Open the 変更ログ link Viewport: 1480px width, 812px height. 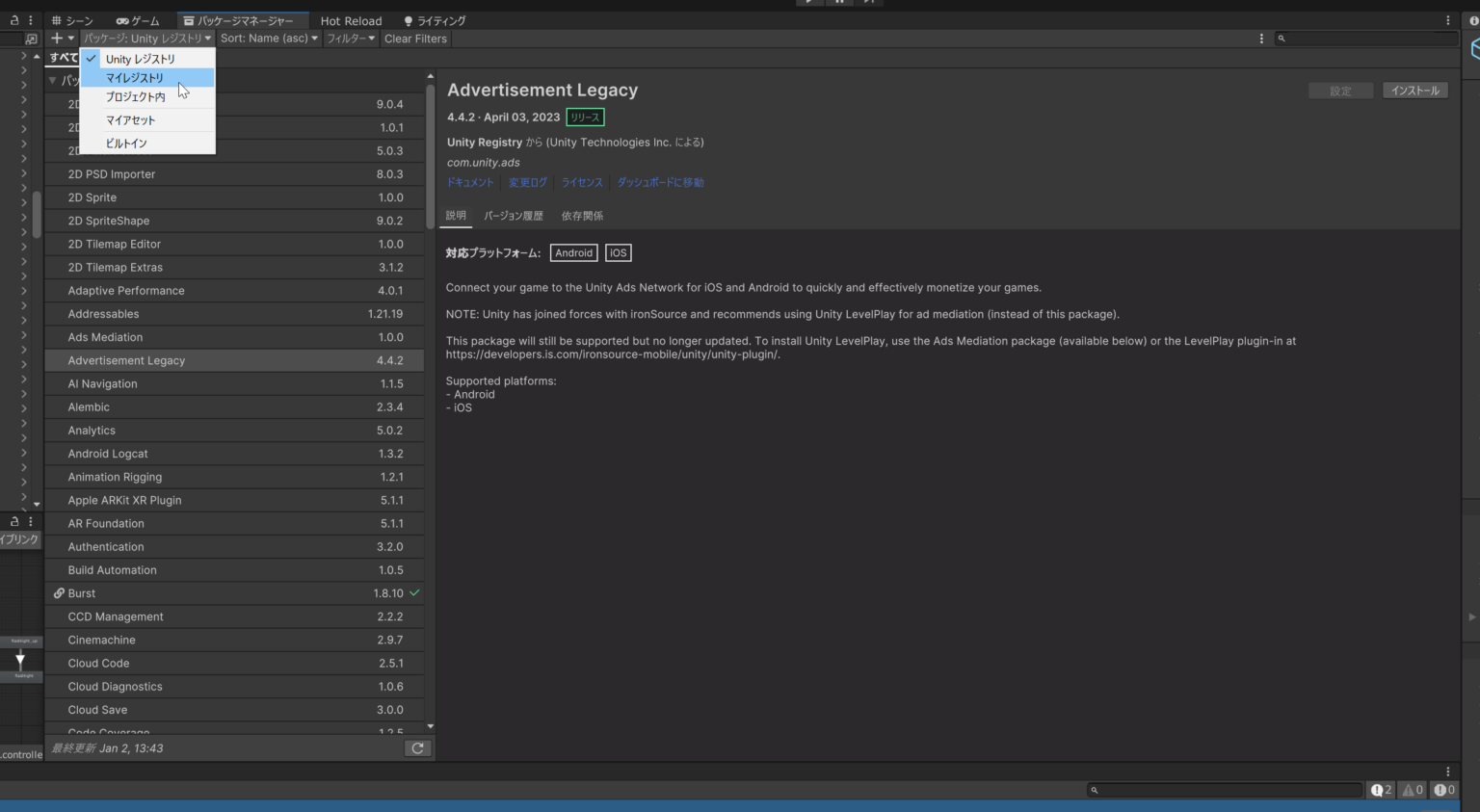pyautogui.click(x=527, y=181)
